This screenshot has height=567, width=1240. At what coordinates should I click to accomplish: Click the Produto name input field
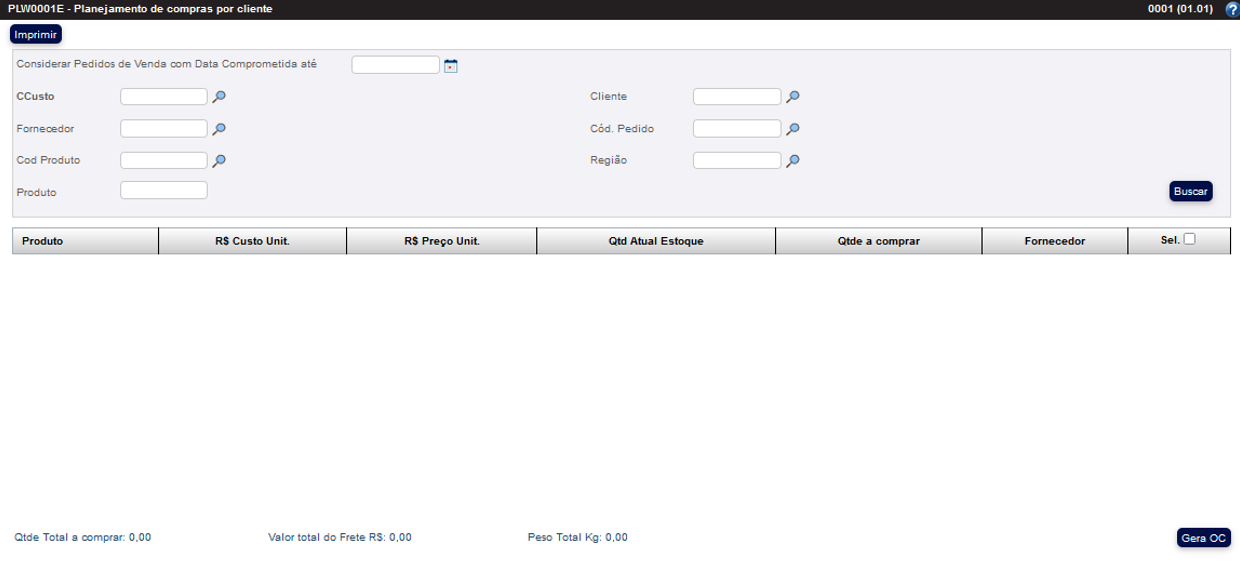[x=164, y=190]
